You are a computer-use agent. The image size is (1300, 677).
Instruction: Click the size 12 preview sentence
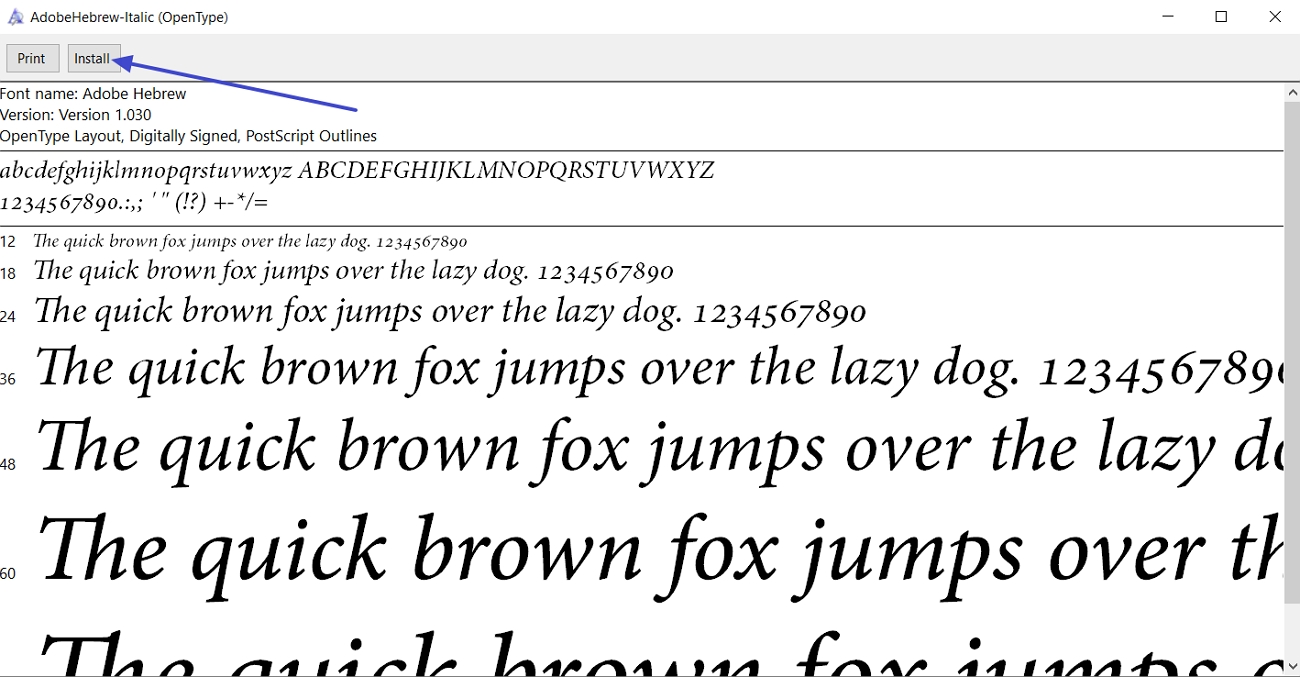tap(250, 241)
